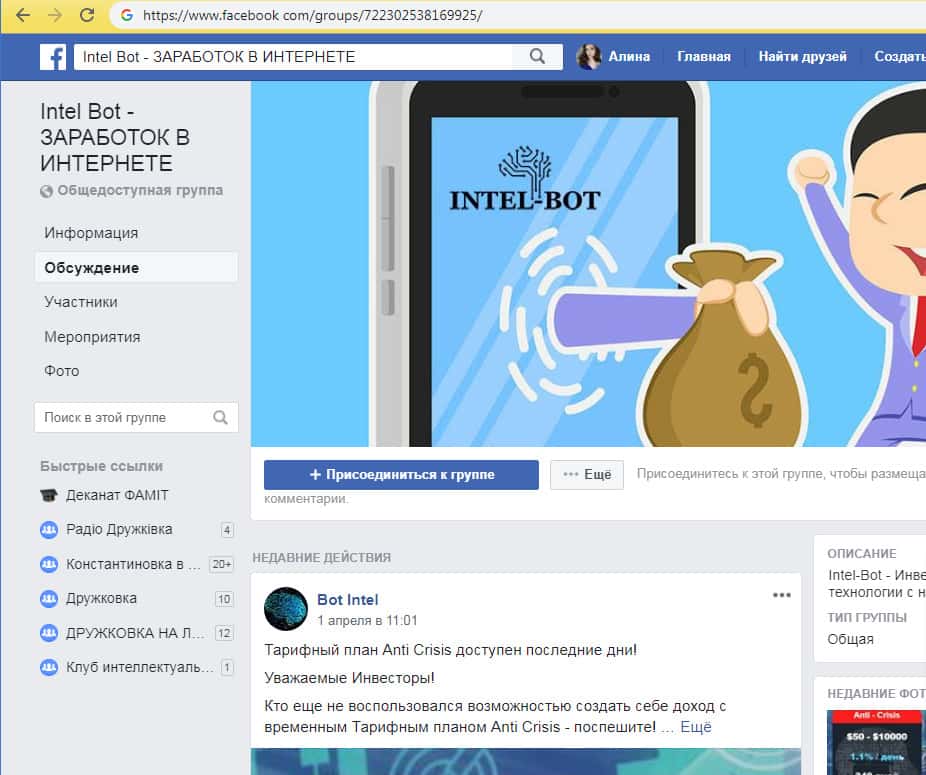Image resolution: width=926 pixels, height=775 pixels.
Task: Expand post text via Ещё link
Action: click(x=695, y=727)
